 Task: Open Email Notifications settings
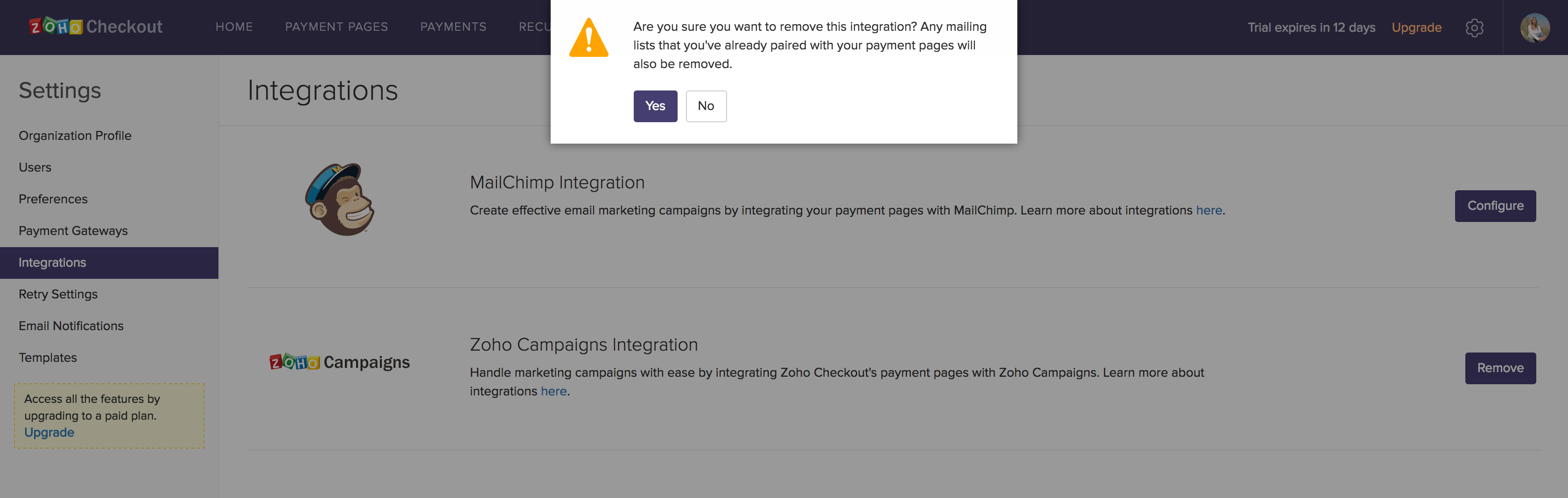pos(70,325)
